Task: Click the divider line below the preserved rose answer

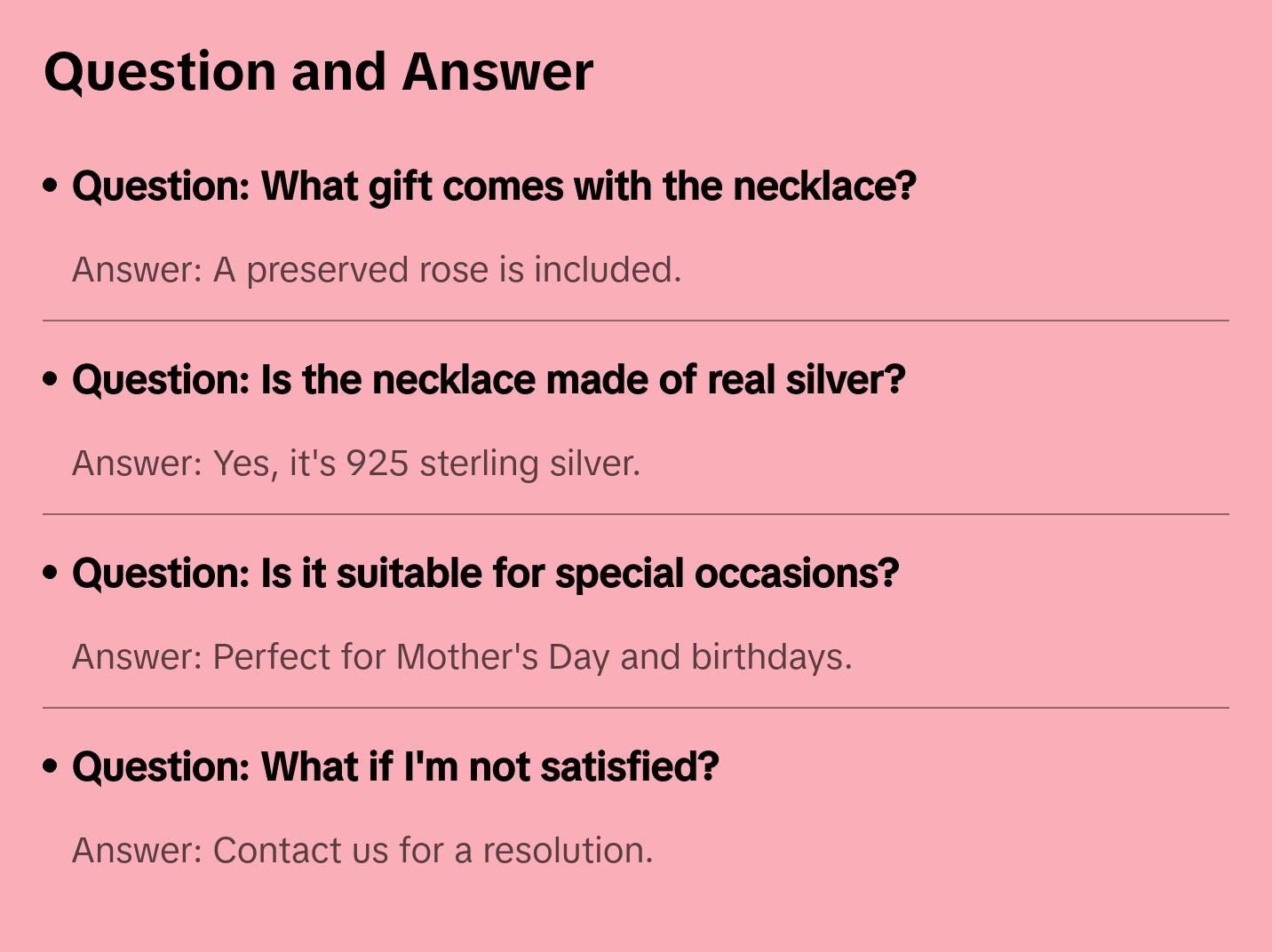Action: pos(636,321)
